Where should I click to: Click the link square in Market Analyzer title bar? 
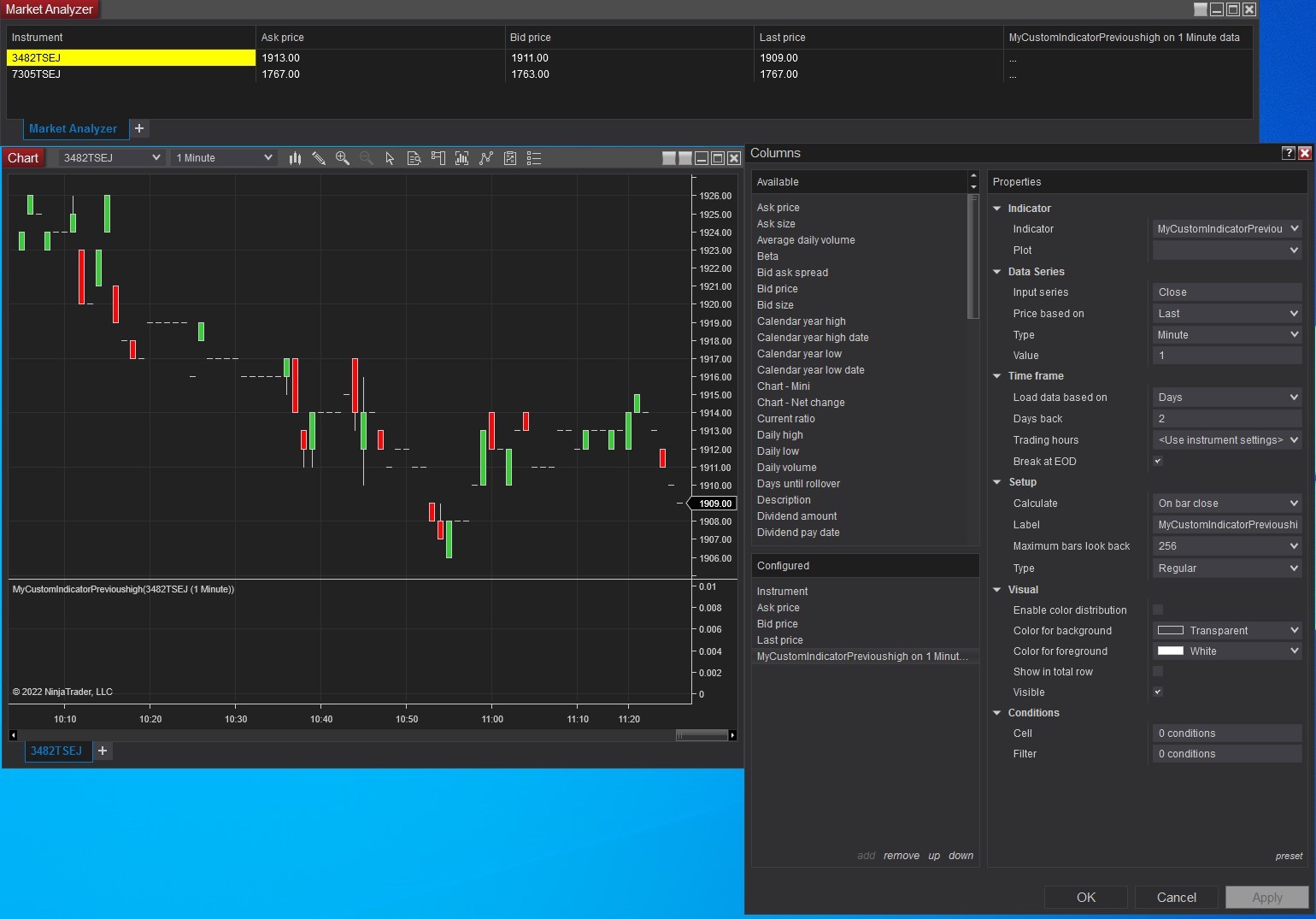(1201, 9)
